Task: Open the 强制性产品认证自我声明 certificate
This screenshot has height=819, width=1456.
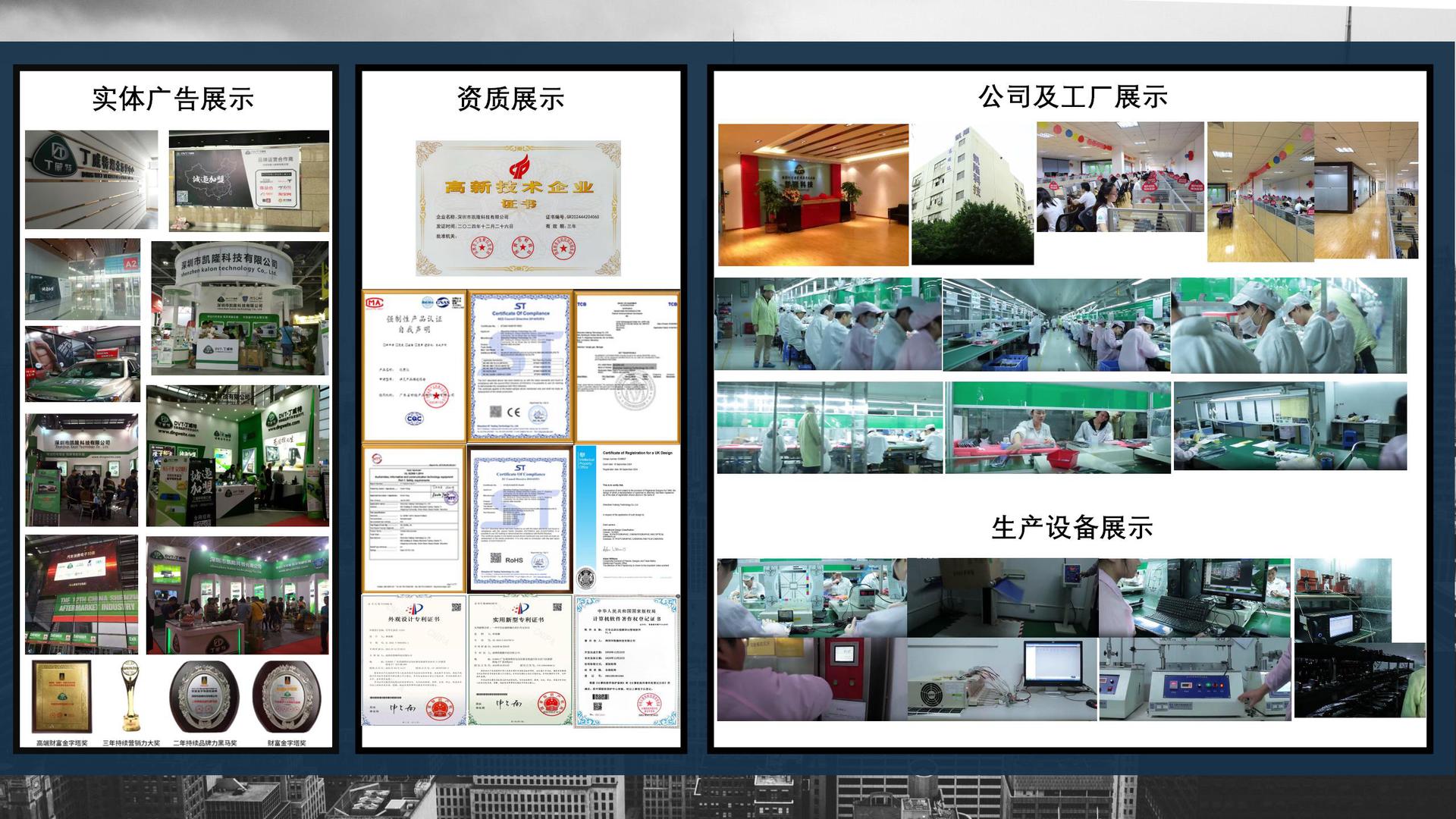Action: click(x=414, y=366)
